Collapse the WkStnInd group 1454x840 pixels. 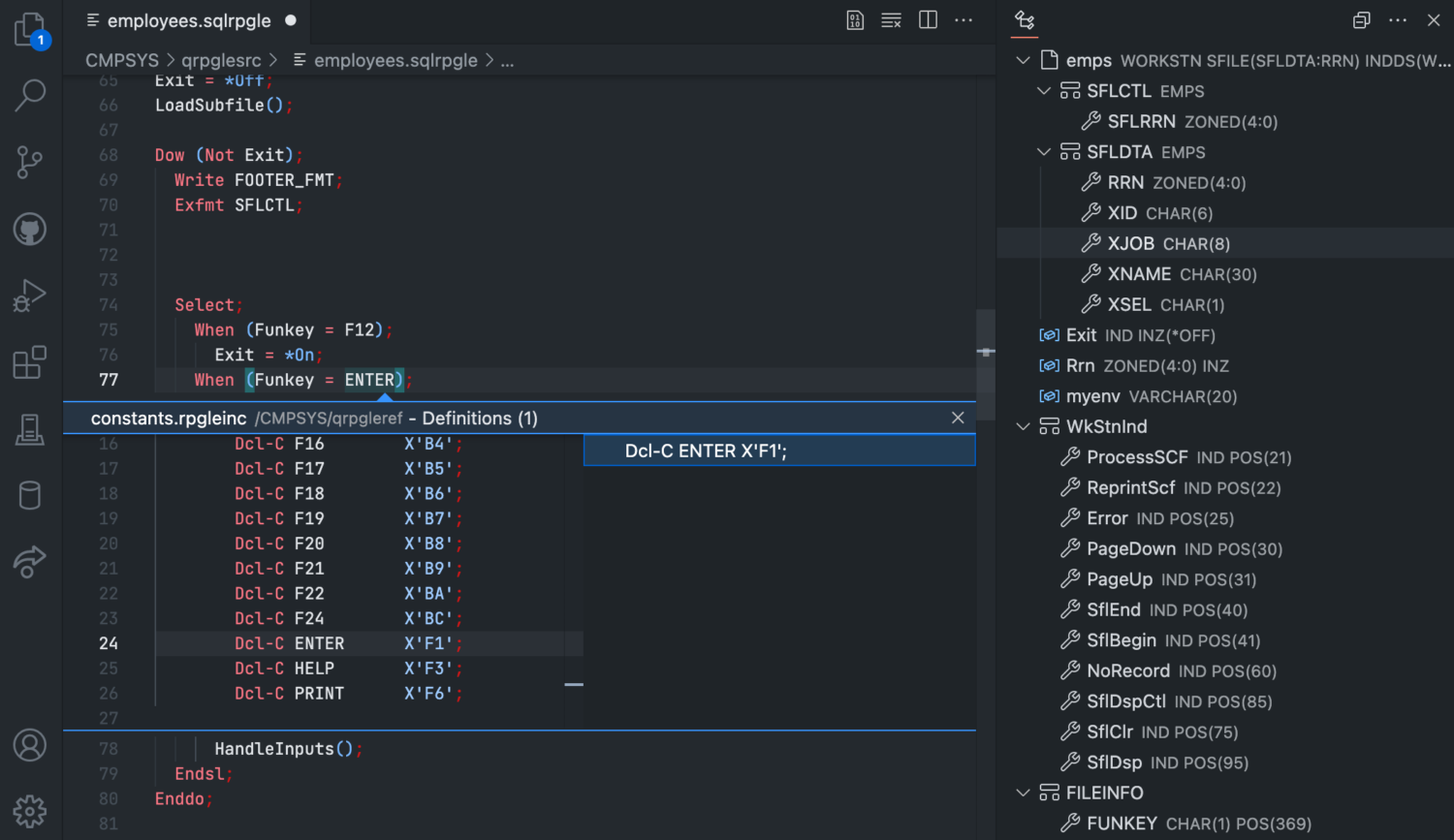[x=1023, y=425]
